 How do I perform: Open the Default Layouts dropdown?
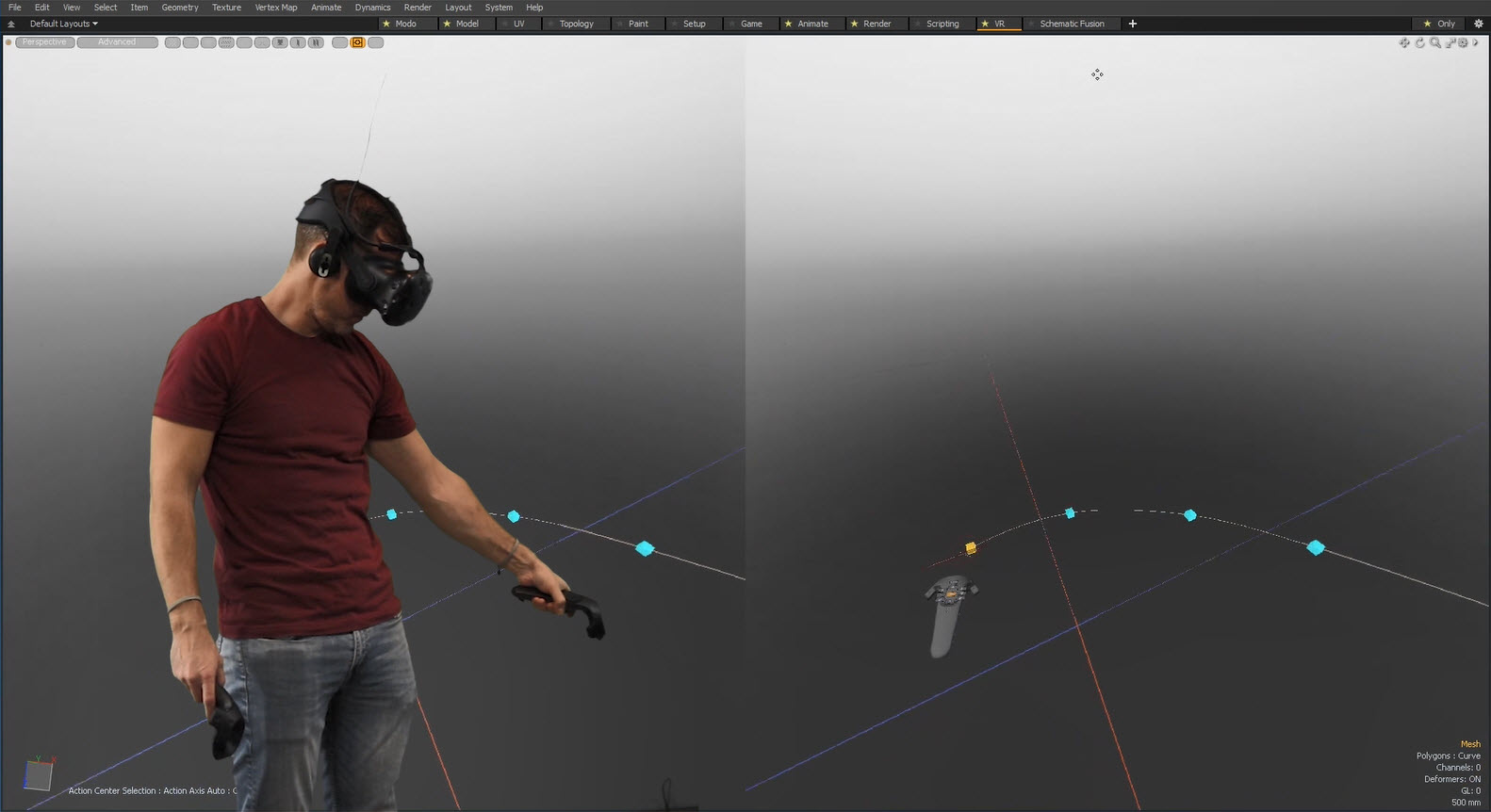63,24
